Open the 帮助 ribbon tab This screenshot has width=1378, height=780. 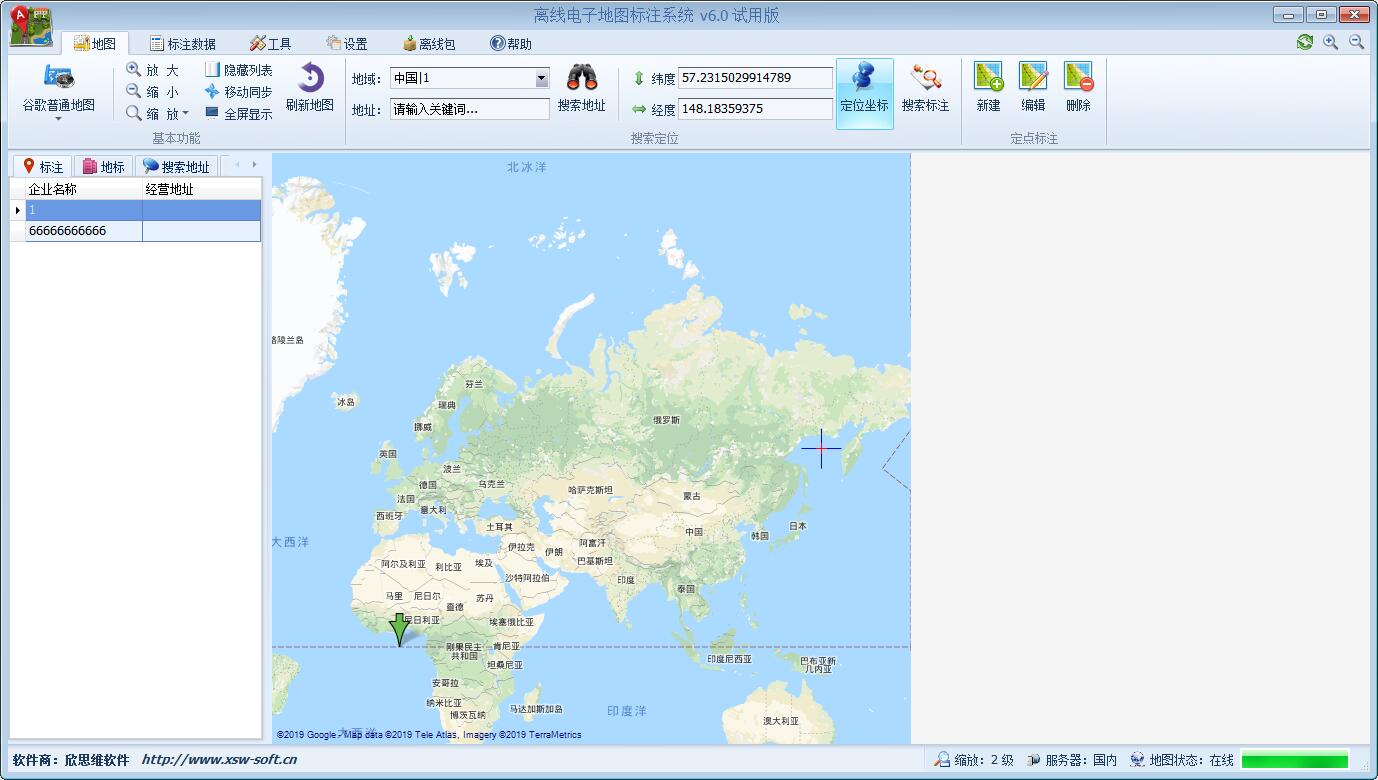pos(510,44)
